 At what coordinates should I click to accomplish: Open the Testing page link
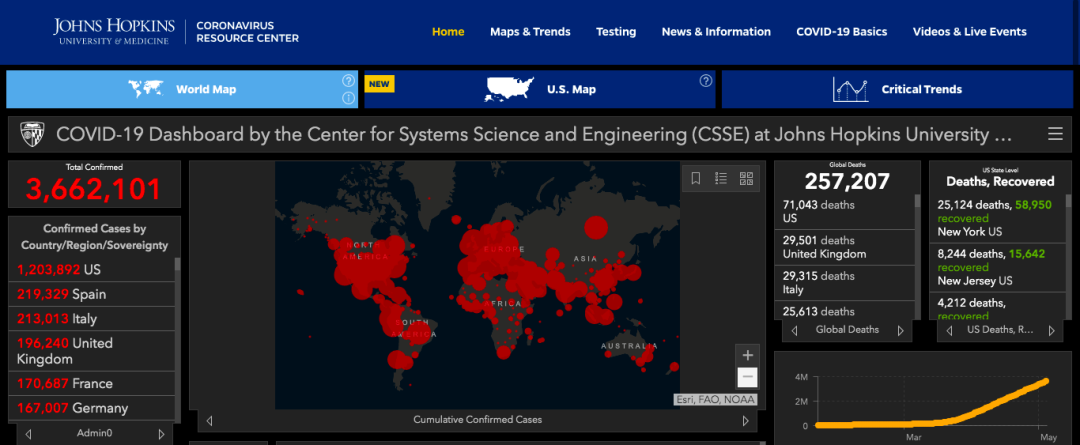(x=616, y=32)
